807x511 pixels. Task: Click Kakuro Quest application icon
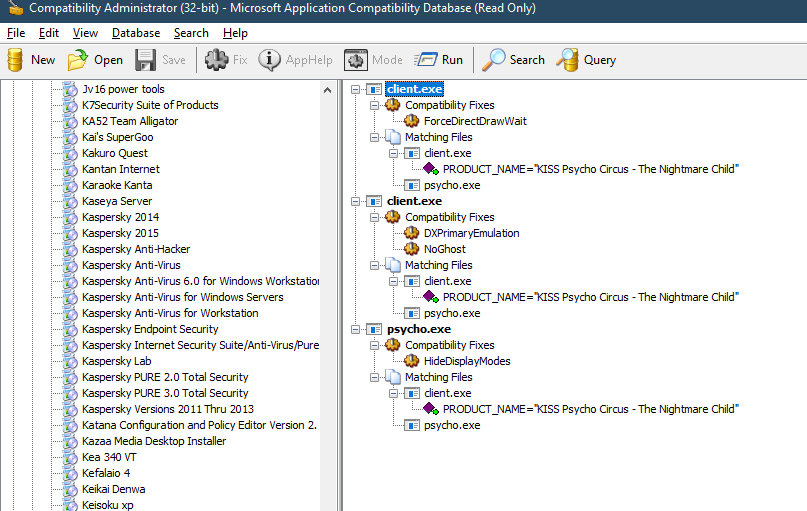[x=70, y=153]
